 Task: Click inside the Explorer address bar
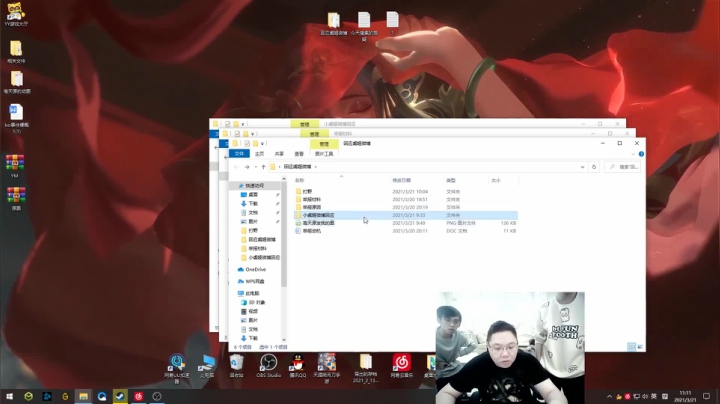point(427,167)
